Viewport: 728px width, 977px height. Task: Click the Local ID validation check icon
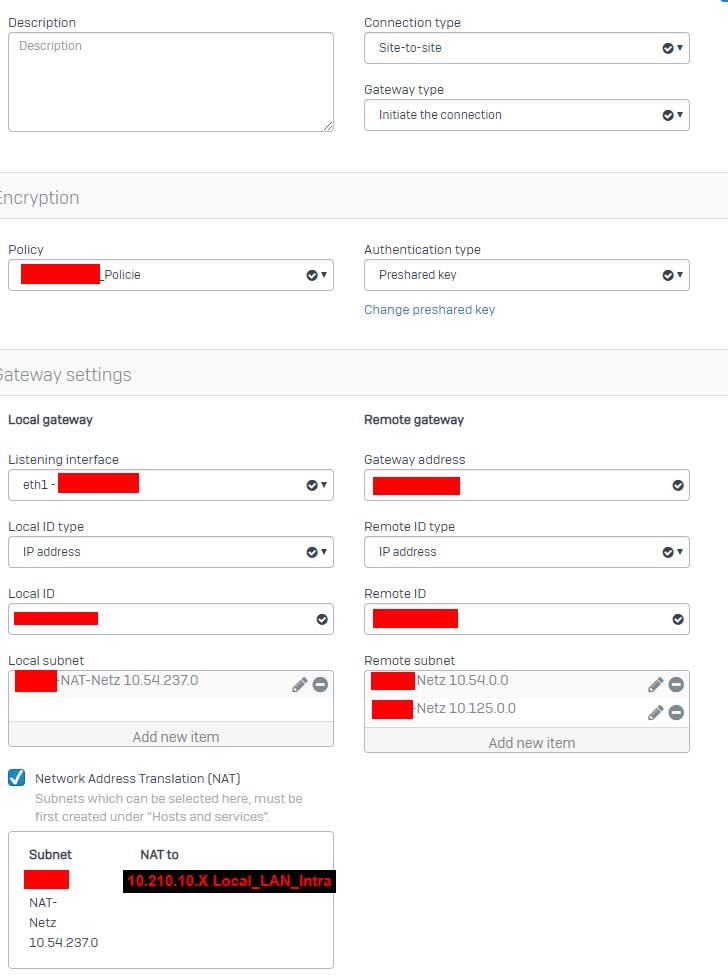[x=322, y=619]
